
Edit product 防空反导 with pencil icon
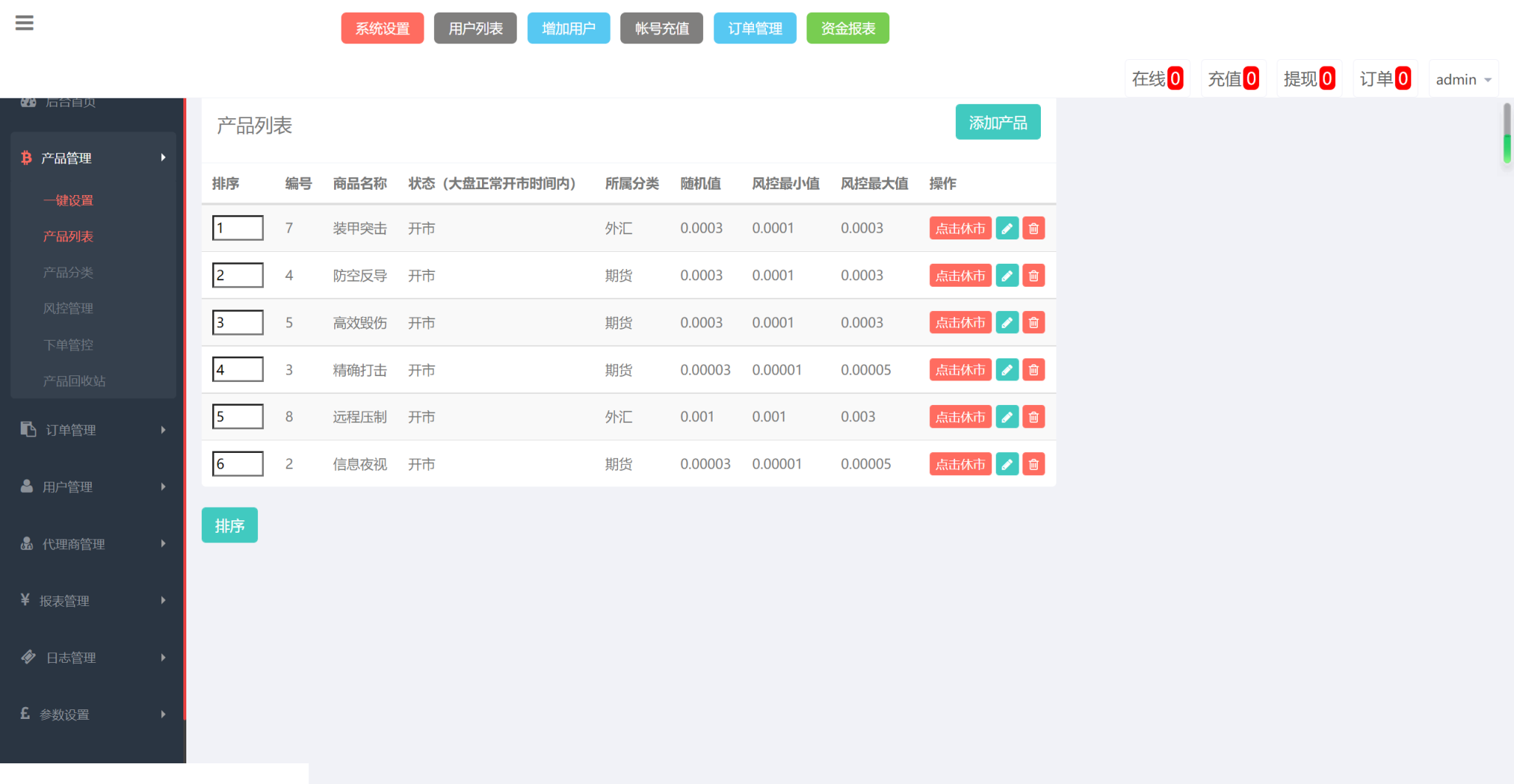1007,276
